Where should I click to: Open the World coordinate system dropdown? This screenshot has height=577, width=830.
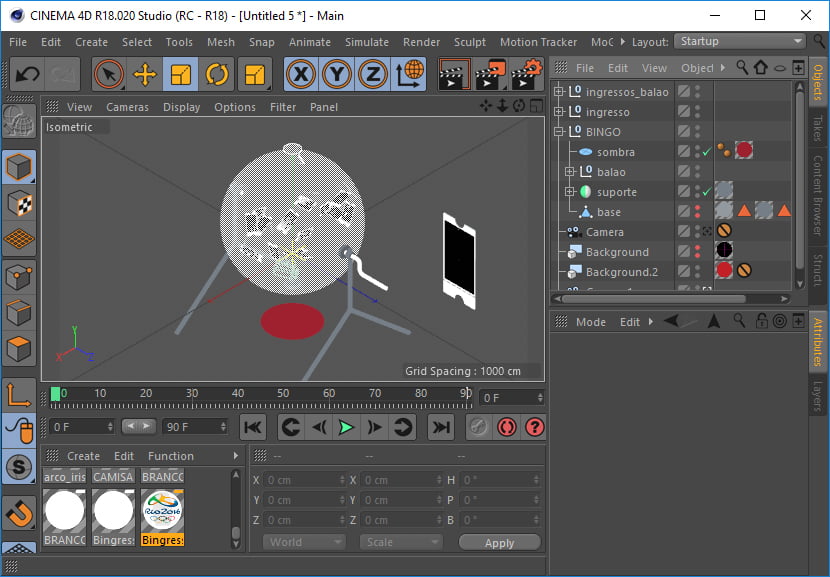[x=303, y=542]
